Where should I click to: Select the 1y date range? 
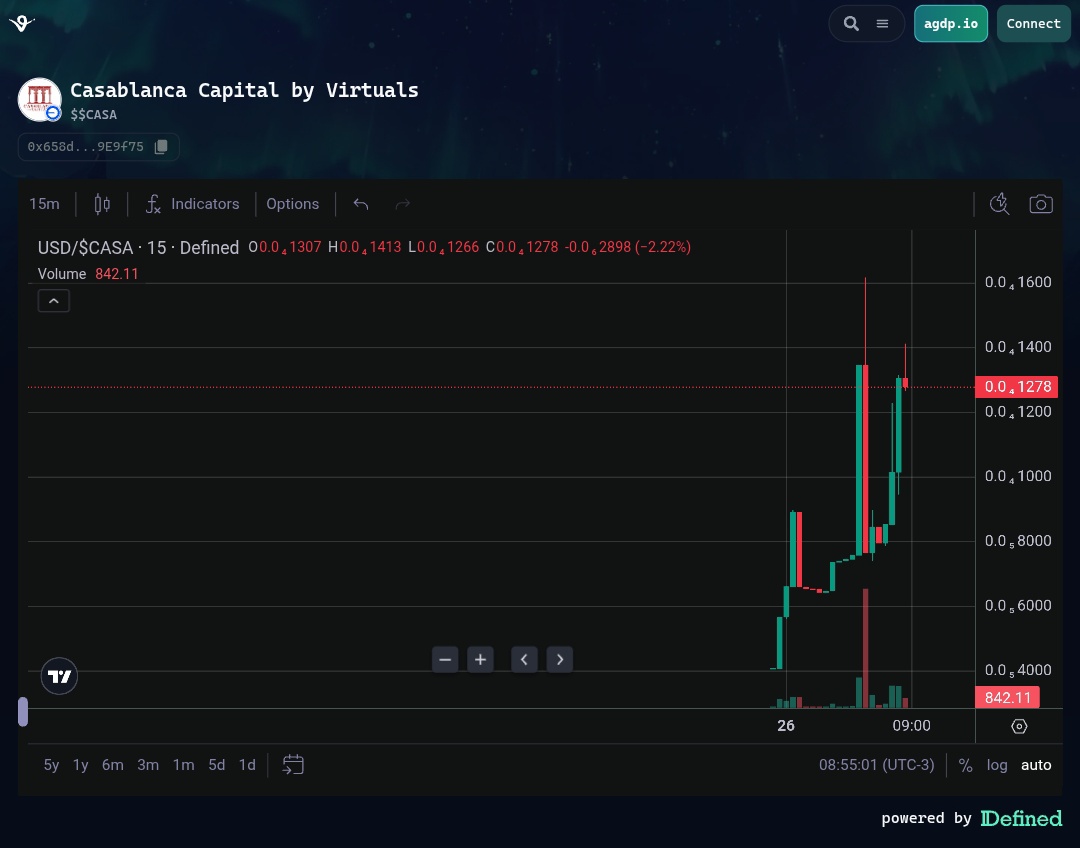click(81, 765)
